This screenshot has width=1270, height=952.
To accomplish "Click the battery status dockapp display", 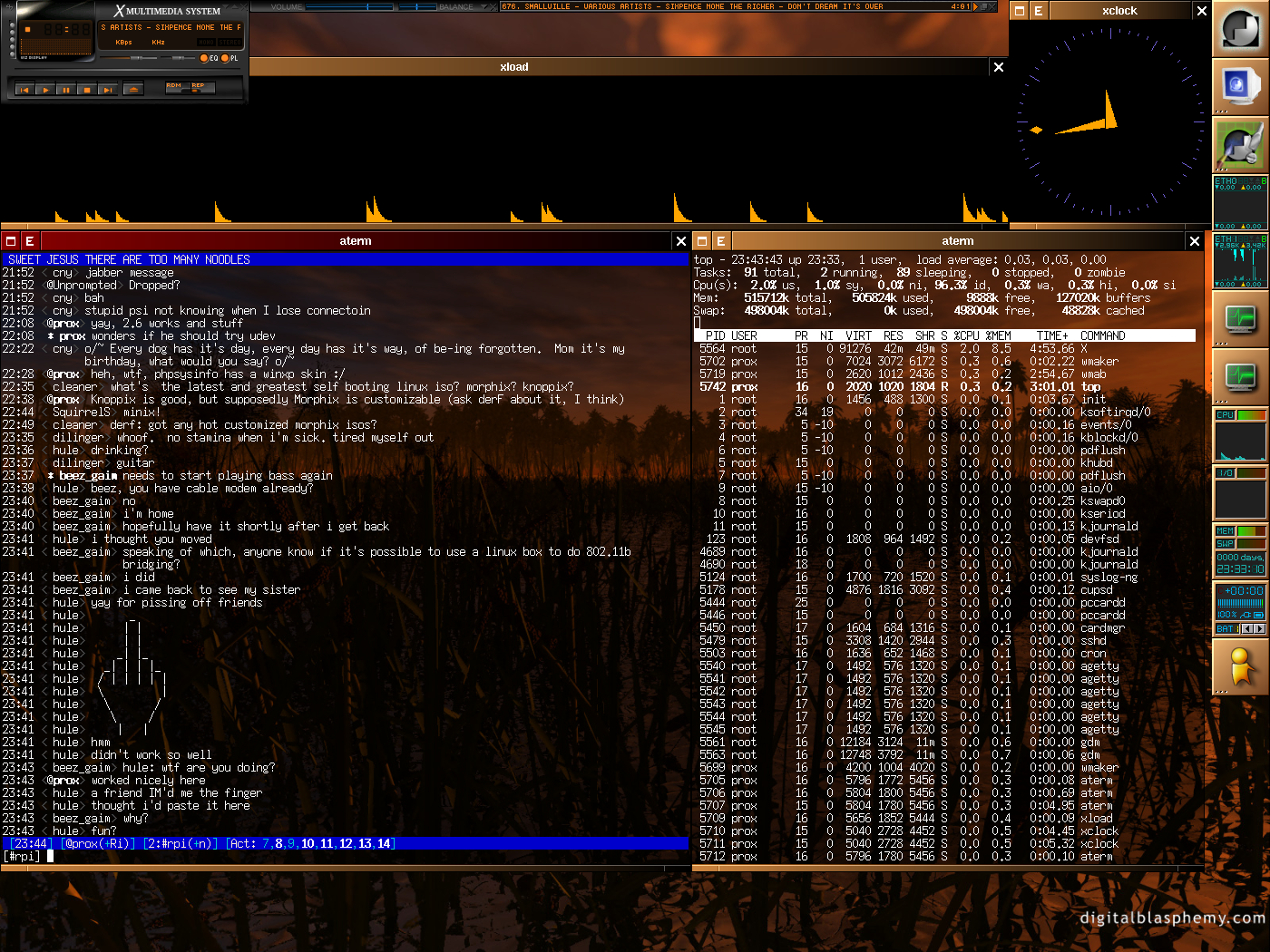I will coord(1240,602).
